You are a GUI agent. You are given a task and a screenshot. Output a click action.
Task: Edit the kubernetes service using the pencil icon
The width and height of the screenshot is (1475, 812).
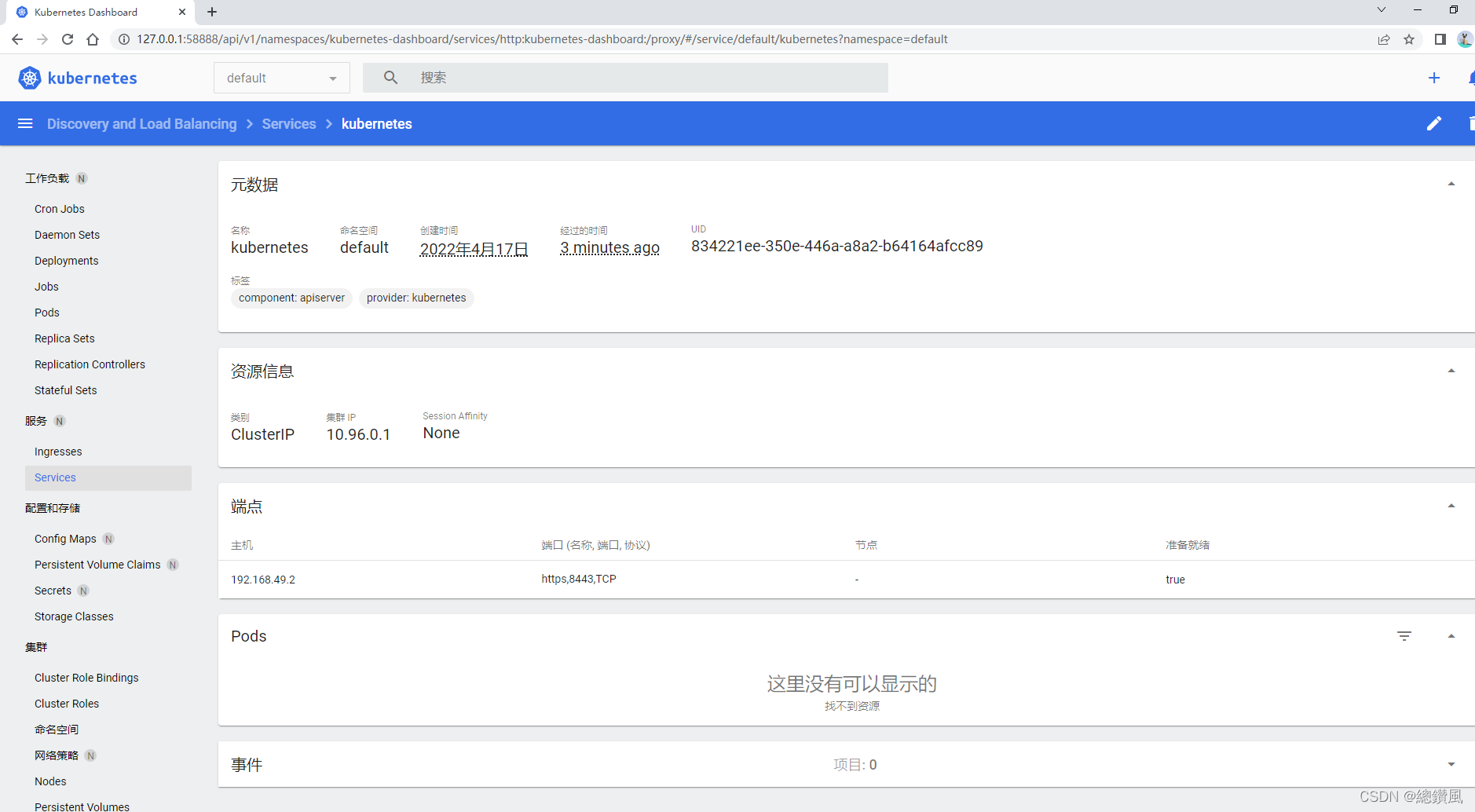pyautogui.click(x=1434, y=123)
